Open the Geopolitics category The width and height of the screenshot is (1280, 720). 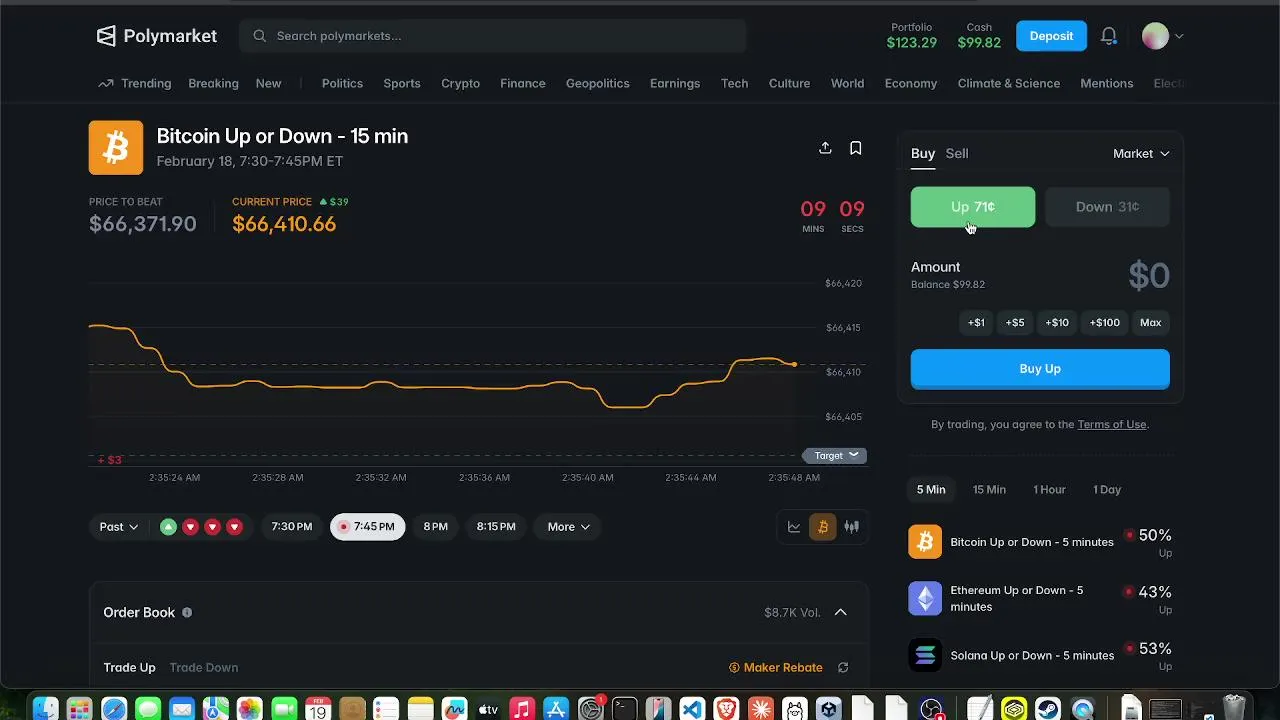pyautogui.click(x=598, y=83)
